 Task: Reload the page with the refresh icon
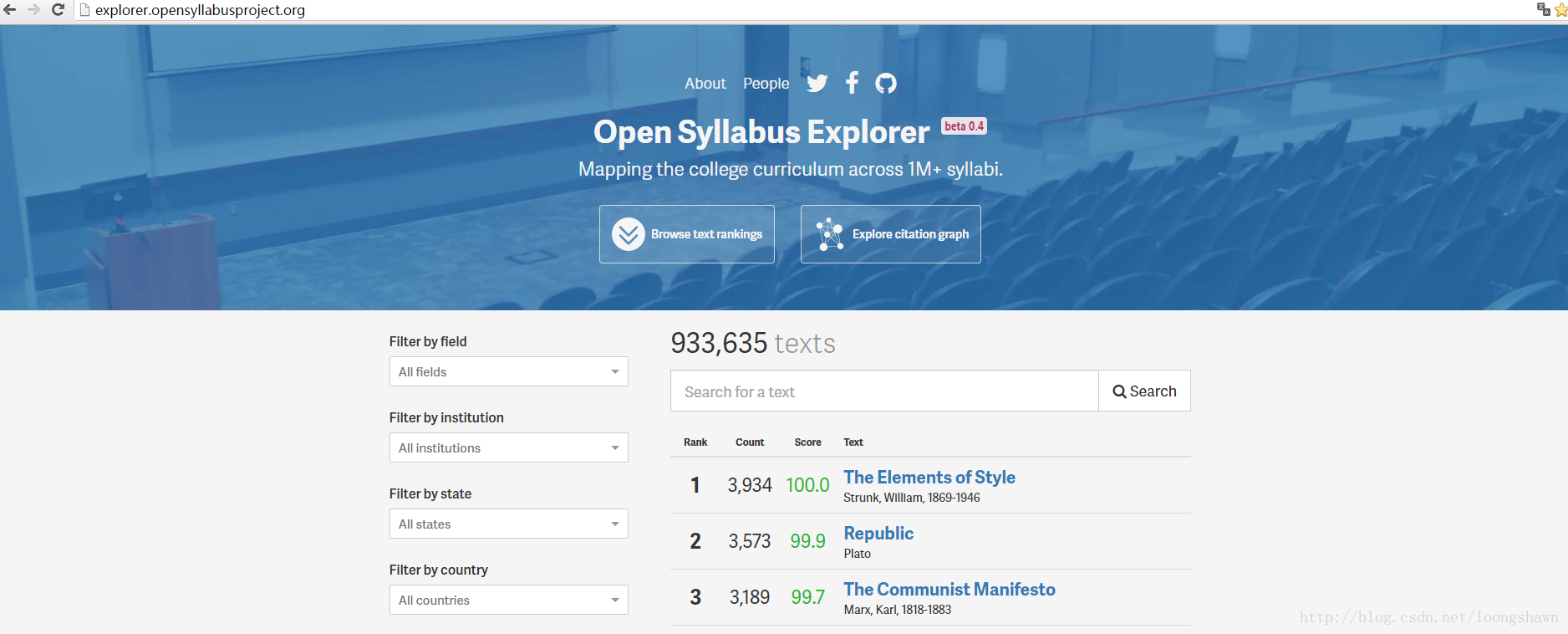(58, 10)
